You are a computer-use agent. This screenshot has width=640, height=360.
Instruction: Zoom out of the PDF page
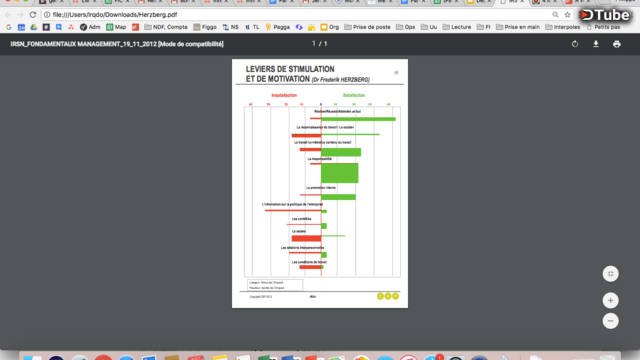611,321
